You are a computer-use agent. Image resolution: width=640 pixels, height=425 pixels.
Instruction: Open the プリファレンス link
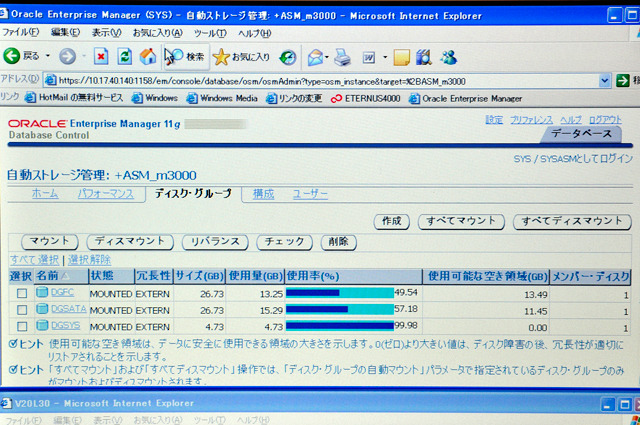531,120
